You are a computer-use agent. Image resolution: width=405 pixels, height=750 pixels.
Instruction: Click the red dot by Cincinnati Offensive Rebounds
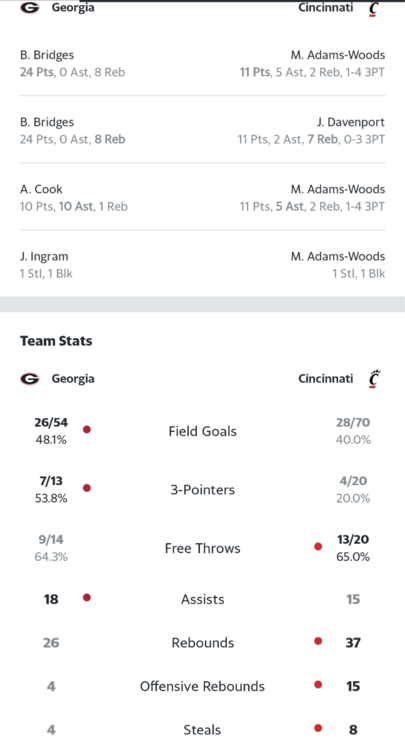[x=318, y=684]
